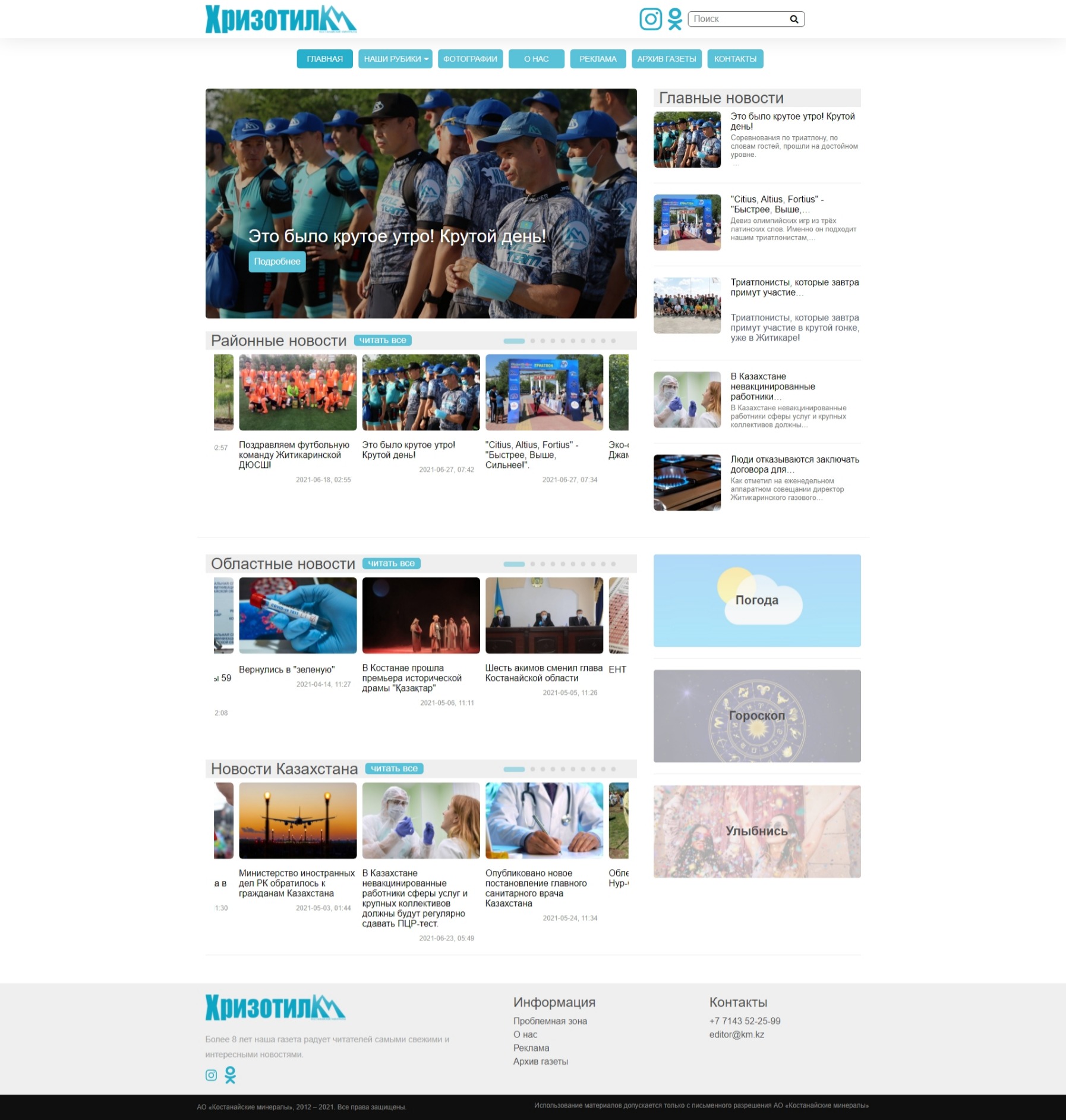The width and height of the screenshot is (1066, 1120).
Task: Open the Гороскоп horoscope banner
Action: pos(756,716)
